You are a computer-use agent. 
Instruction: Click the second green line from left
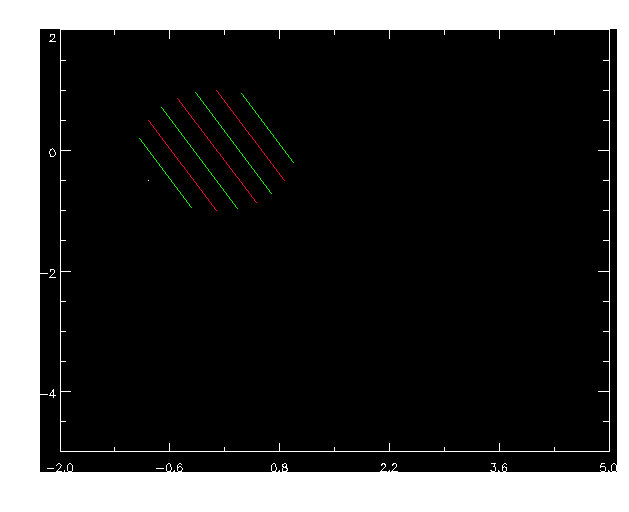click(198, 157)
